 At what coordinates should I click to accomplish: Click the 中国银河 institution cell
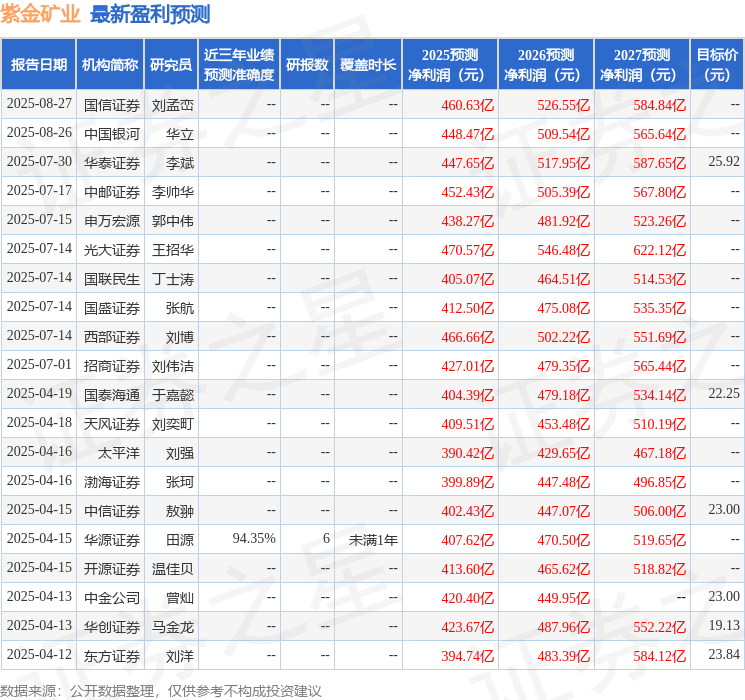tap(112, 134)
